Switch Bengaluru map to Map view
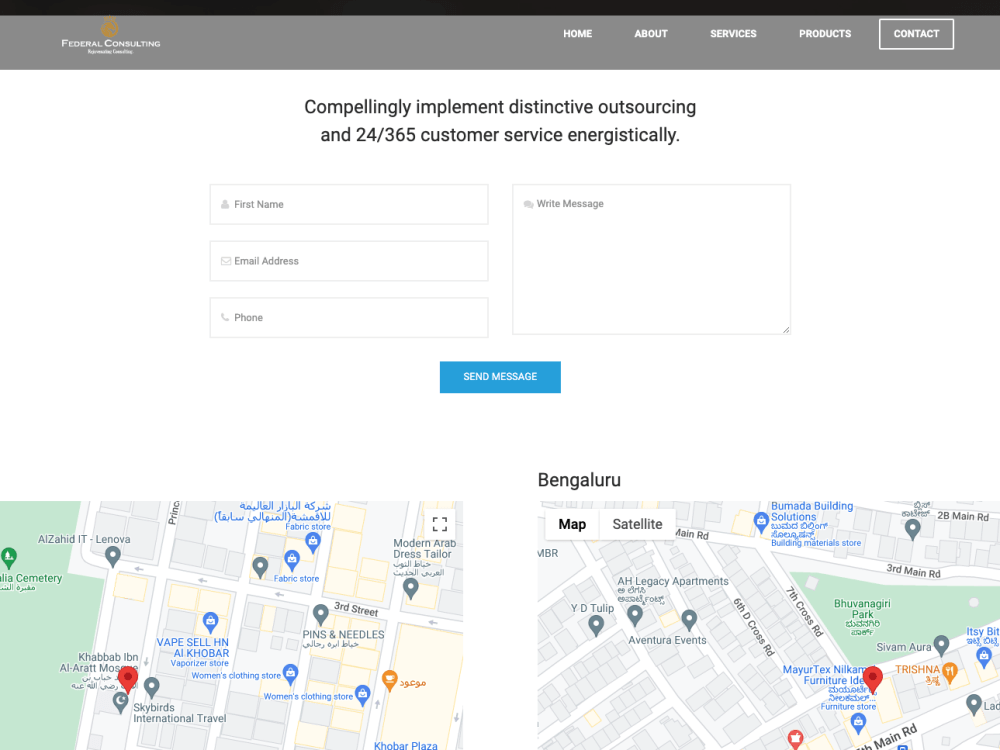 click(x=572, y=524)
